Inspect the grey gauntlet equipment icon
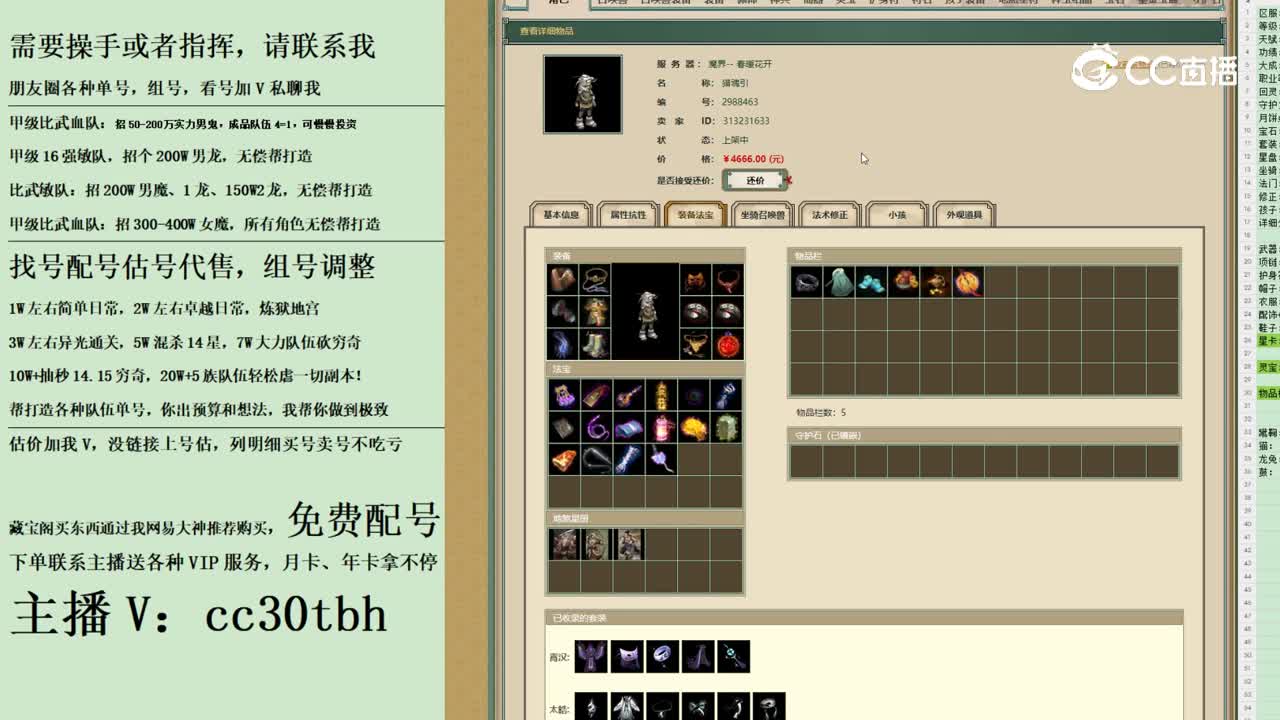 click(564, 311)
